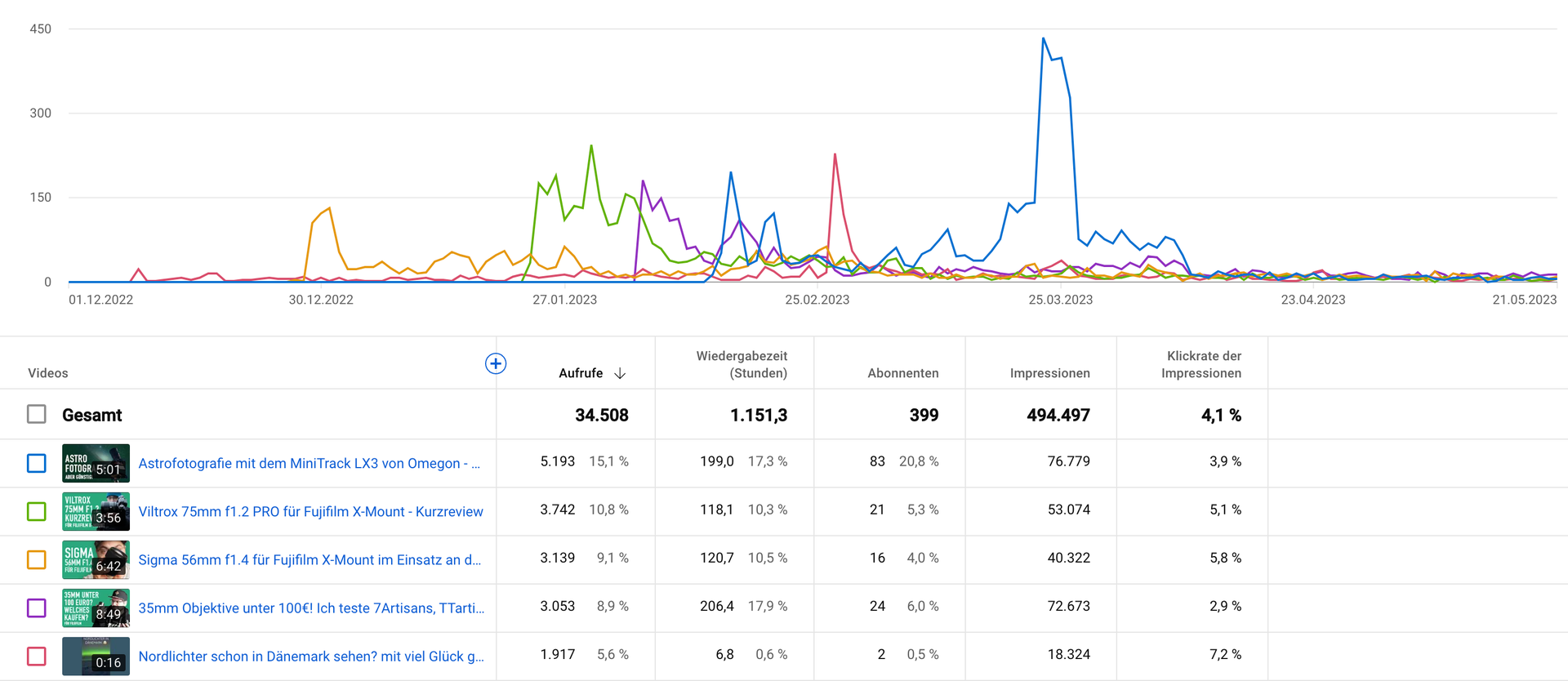Toggle the orange Sigma 56mm checkbox
This screenshot has width=1568, height=681.
[x=37, y=559]
